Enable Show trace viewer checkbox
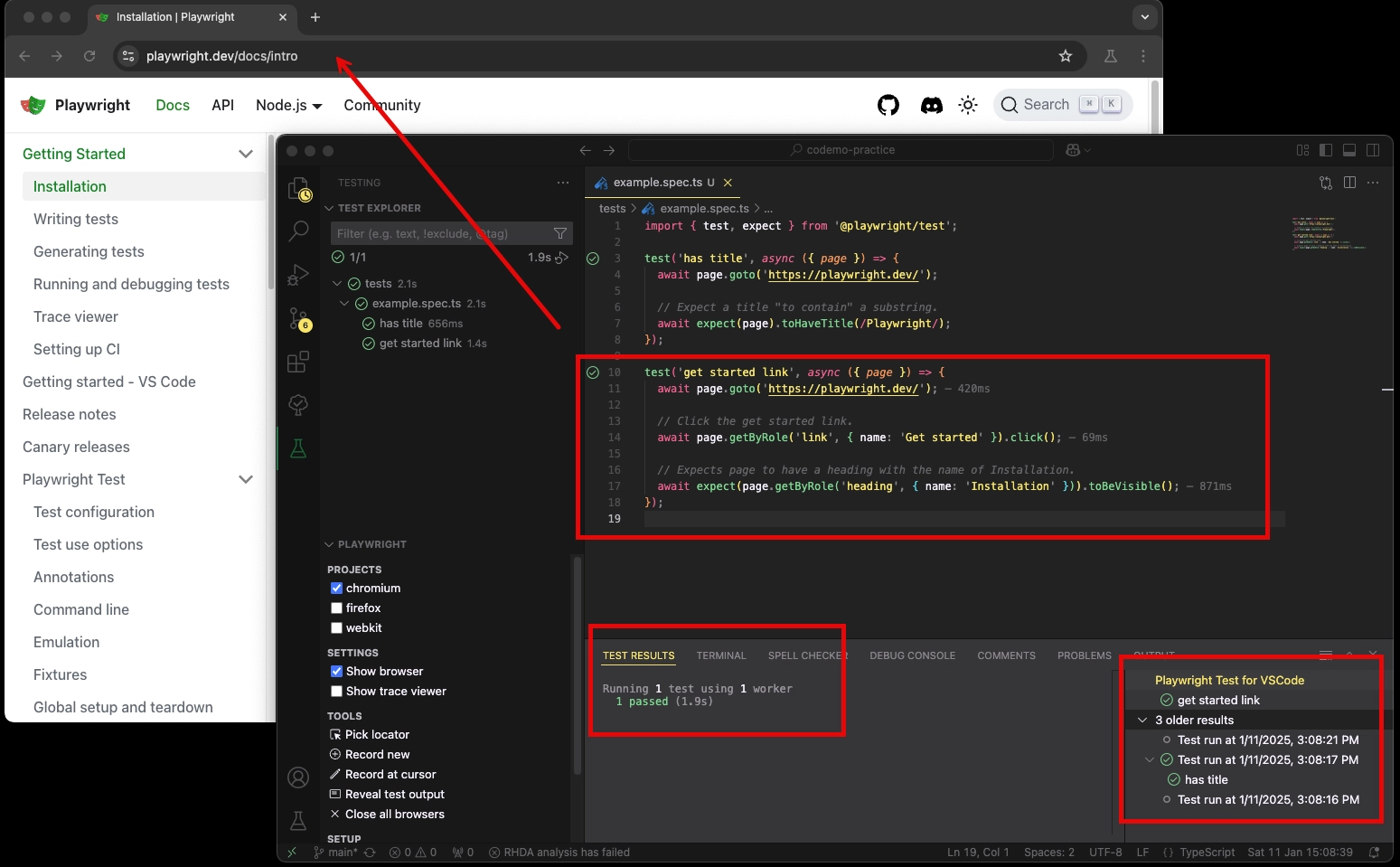 click(336, 691)
